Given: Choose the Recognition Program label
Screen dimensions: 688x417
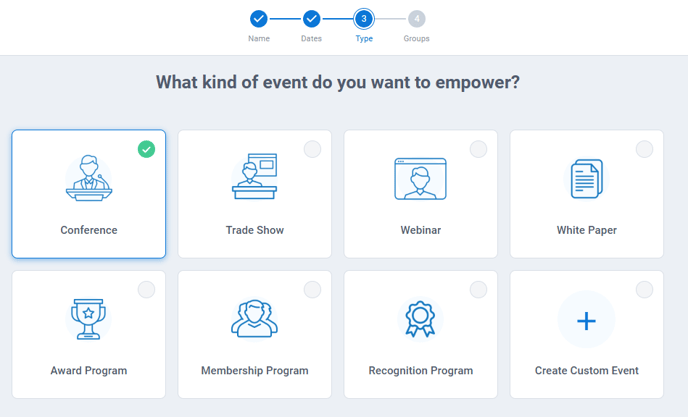Looking at the screenshot, I should point(421,370).
